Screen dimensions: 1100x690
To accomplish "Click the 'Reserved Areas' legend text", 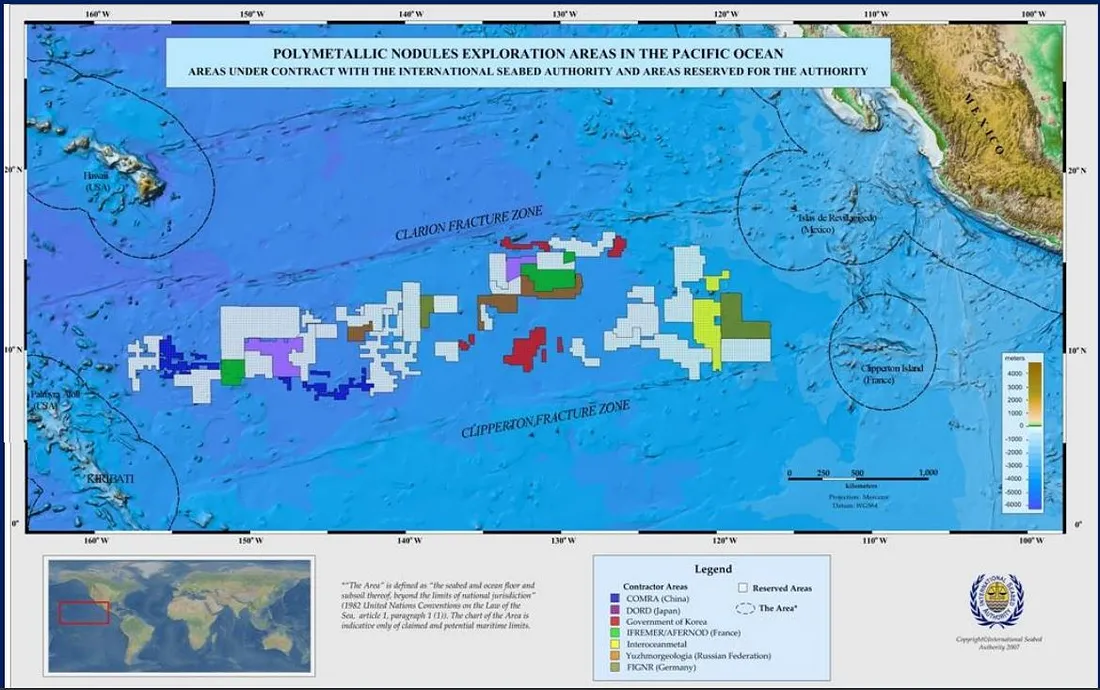I will [782, 588].
